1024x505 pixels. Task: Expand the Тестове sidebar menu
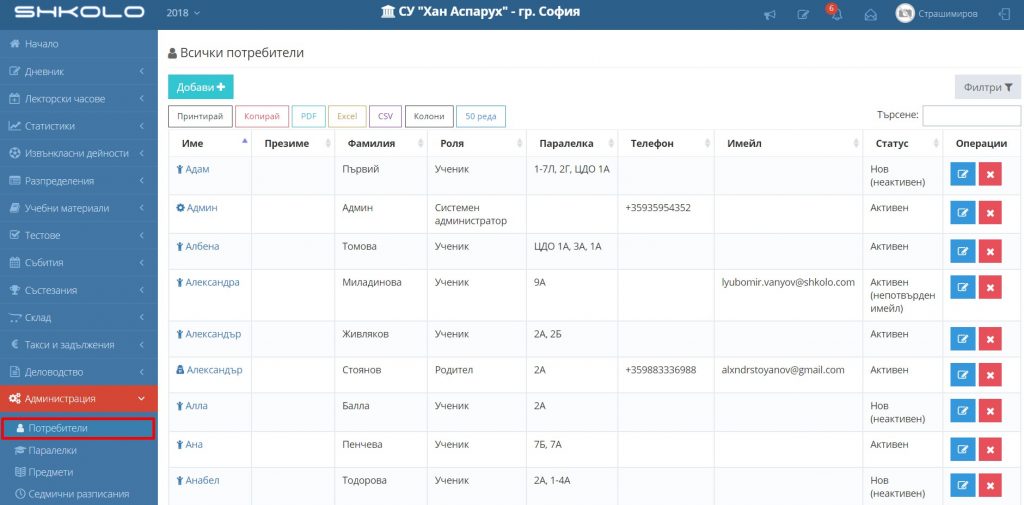point(78,235)
